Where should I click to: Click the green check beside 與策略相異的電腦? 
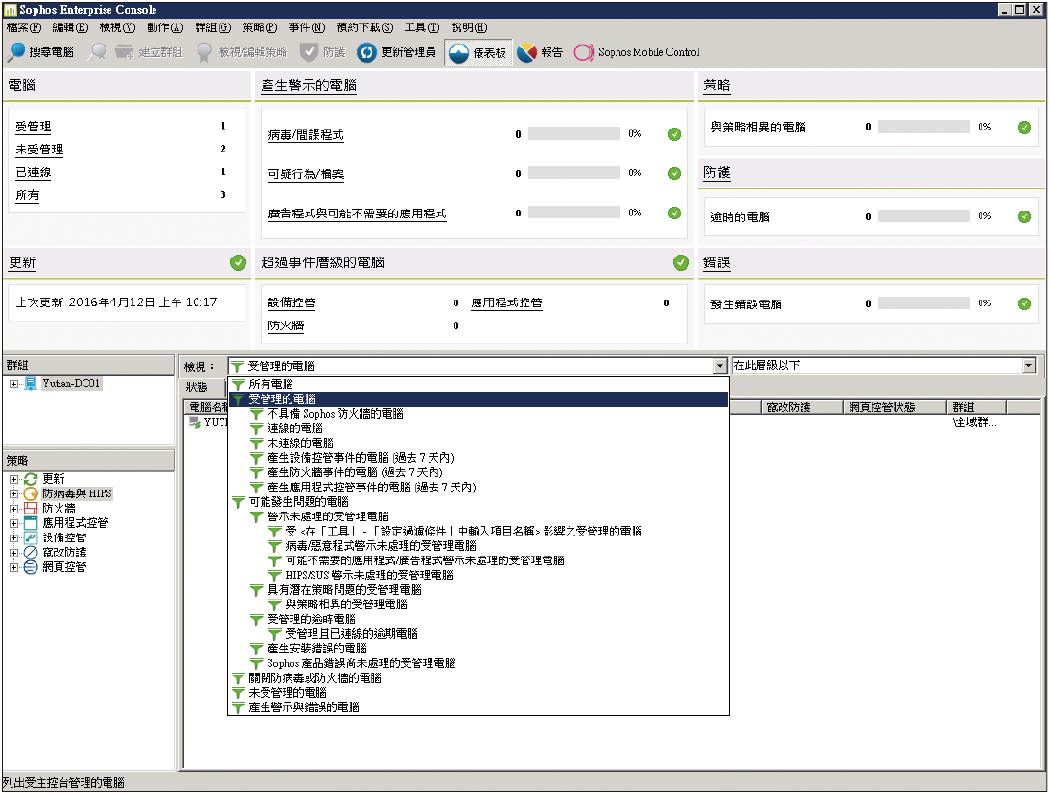[1024, 127]
